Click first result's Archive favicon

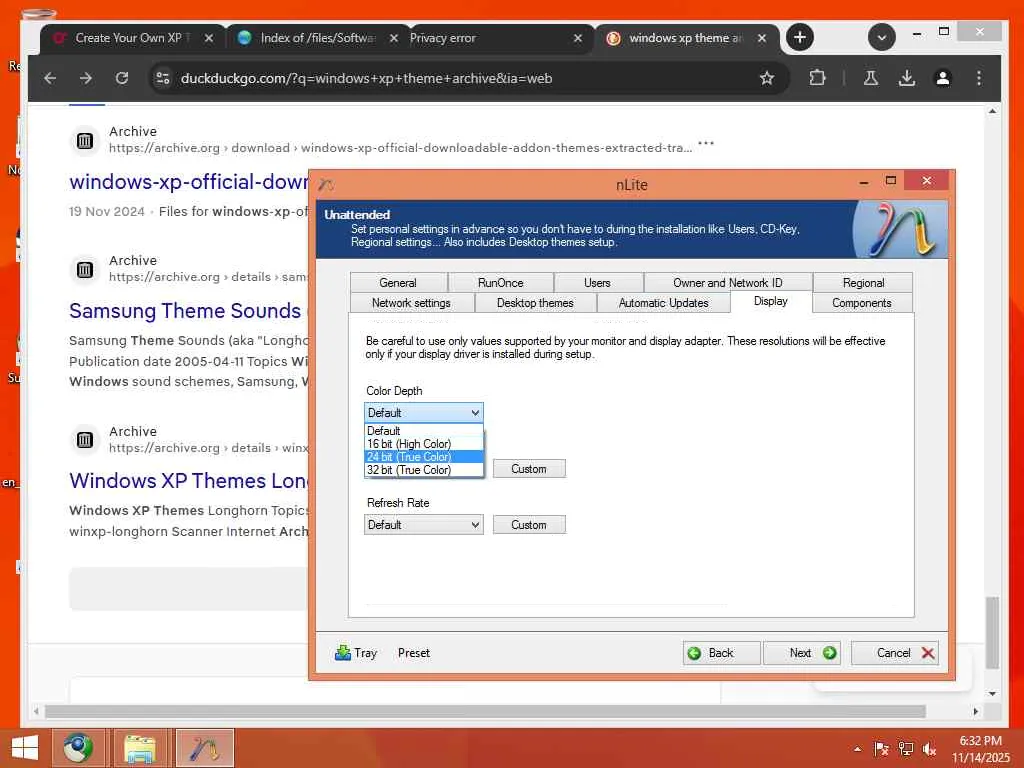tap(85, 140)
